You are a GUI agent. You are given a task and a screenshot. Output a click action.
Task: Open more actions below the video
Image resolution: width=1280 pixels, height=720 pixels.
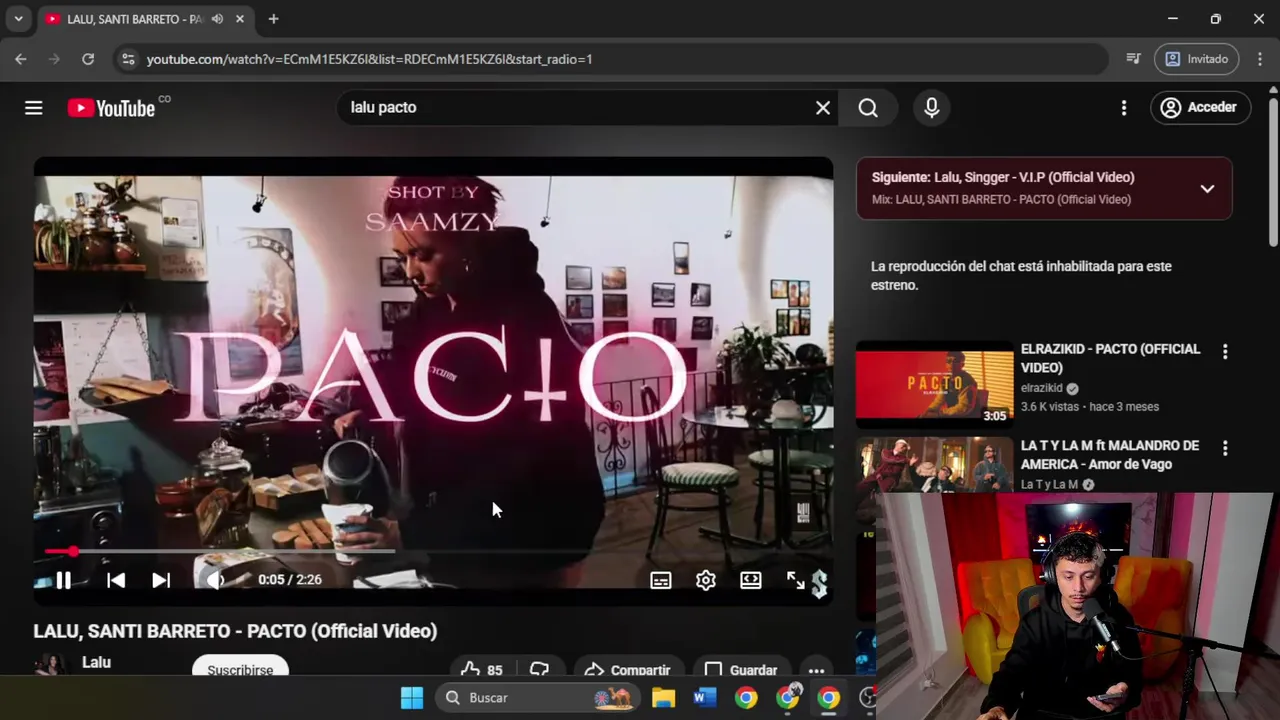[x=816, y=670]
